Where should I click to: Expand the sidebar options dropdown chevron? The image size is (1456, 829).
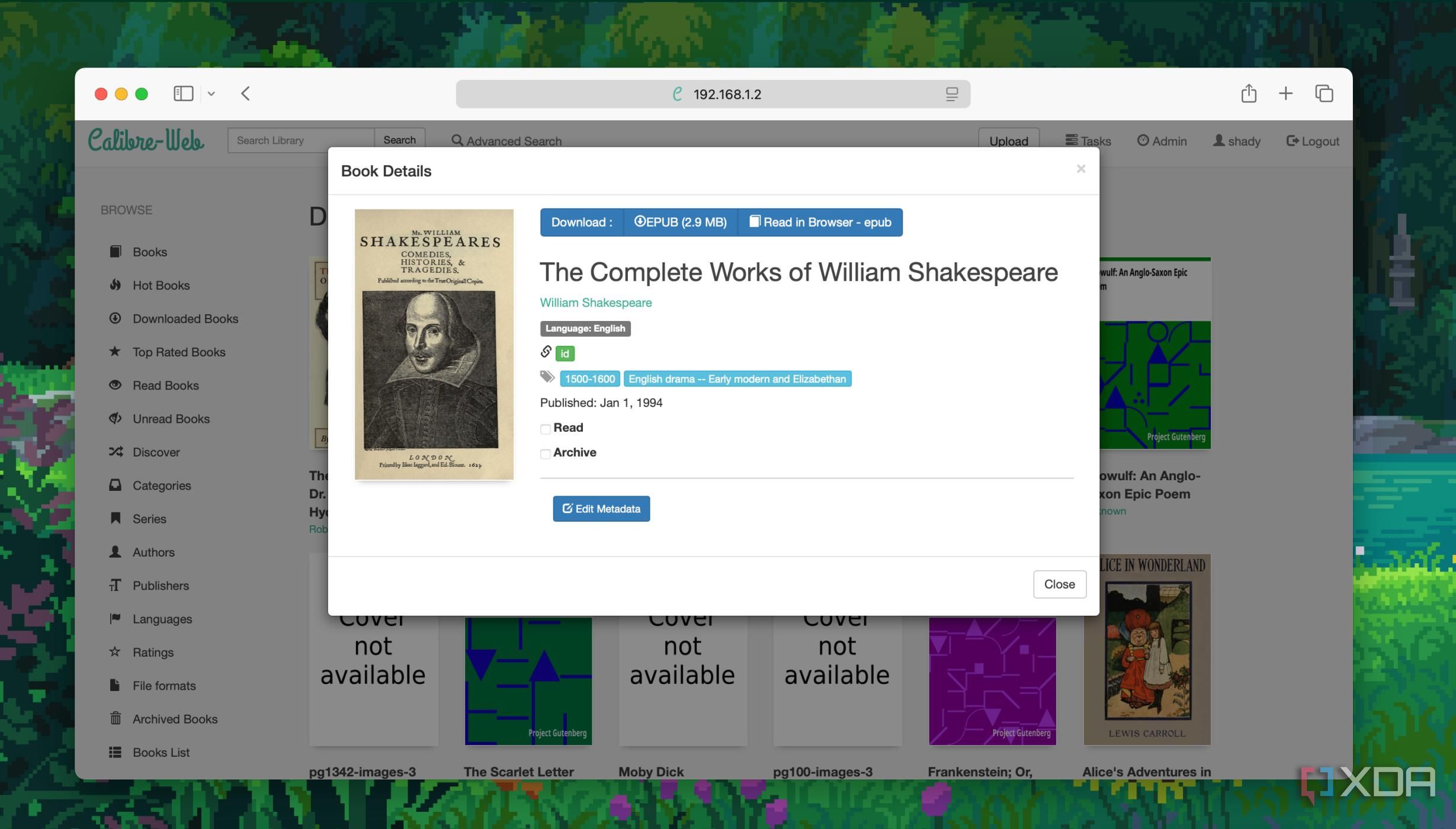pos(211,94)
